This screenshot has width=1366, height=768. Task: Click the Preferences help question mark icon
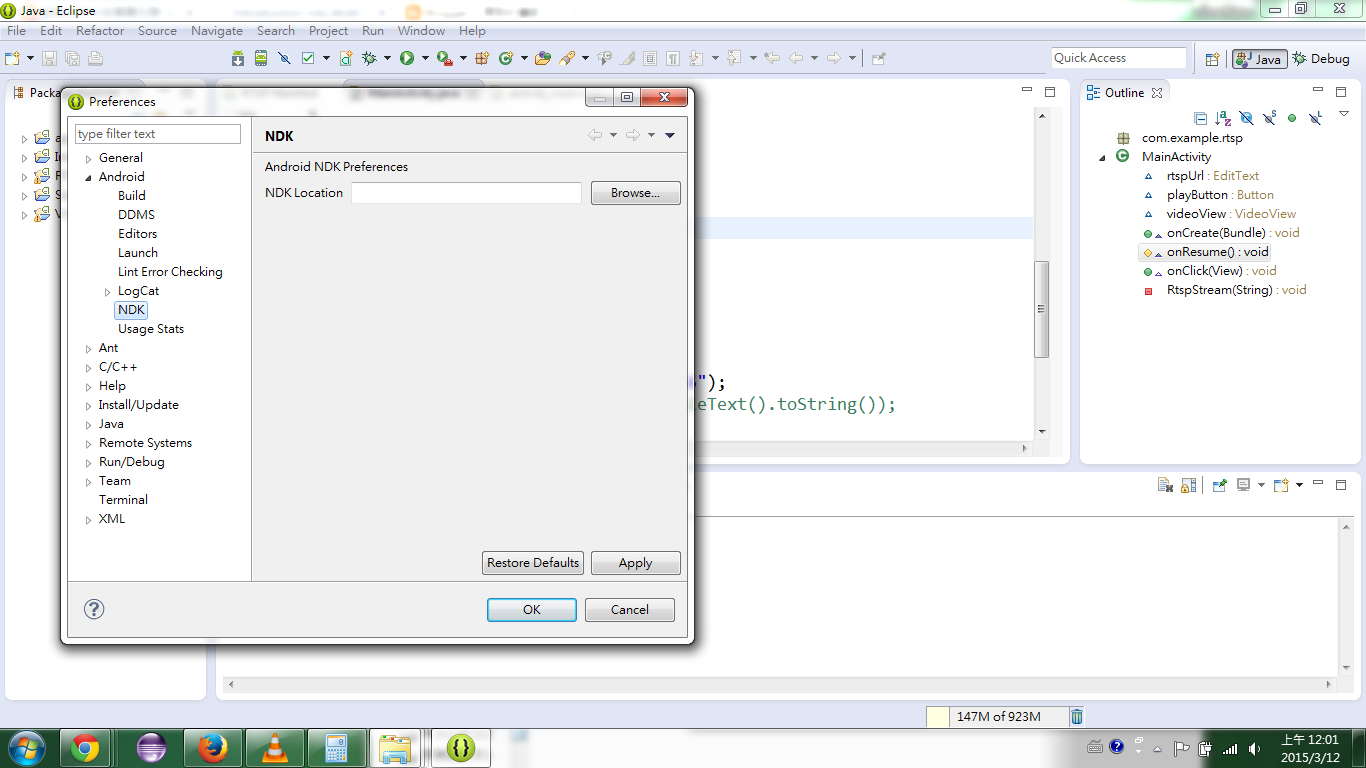point(94,609)
